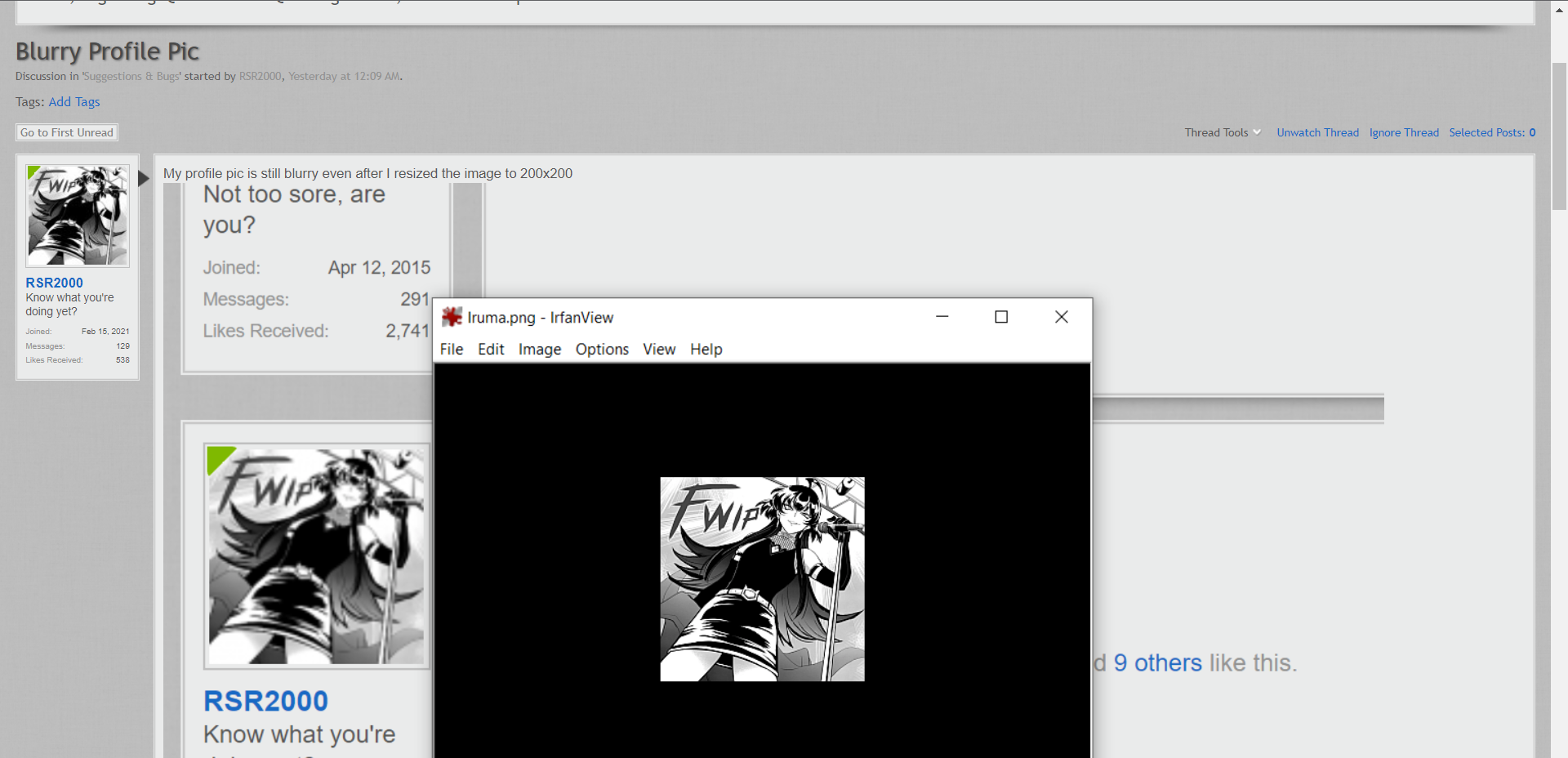The width and height of the screenshot is (1568, 758).
Task: Click the RSR2000 username under small avatar
Action: 54,283
